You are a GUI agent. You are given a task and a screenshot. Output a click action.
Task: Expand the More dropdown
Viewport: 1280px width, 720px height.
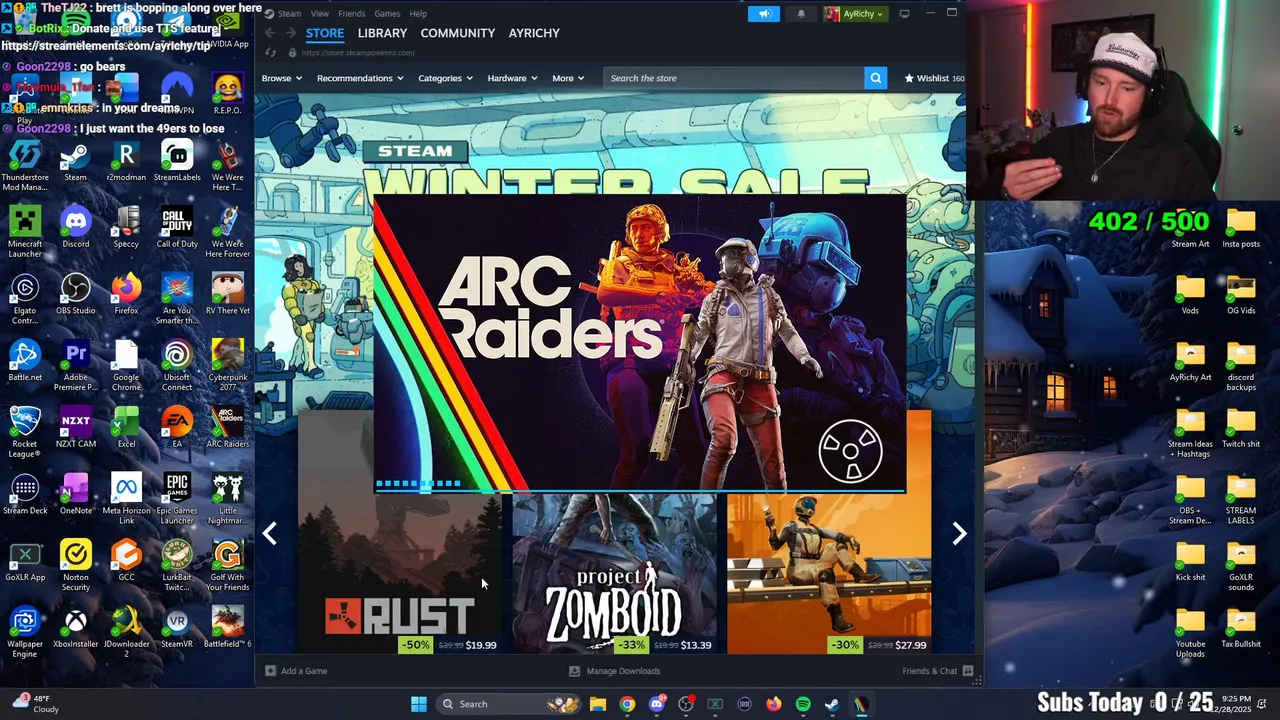[x=568, y=78]
